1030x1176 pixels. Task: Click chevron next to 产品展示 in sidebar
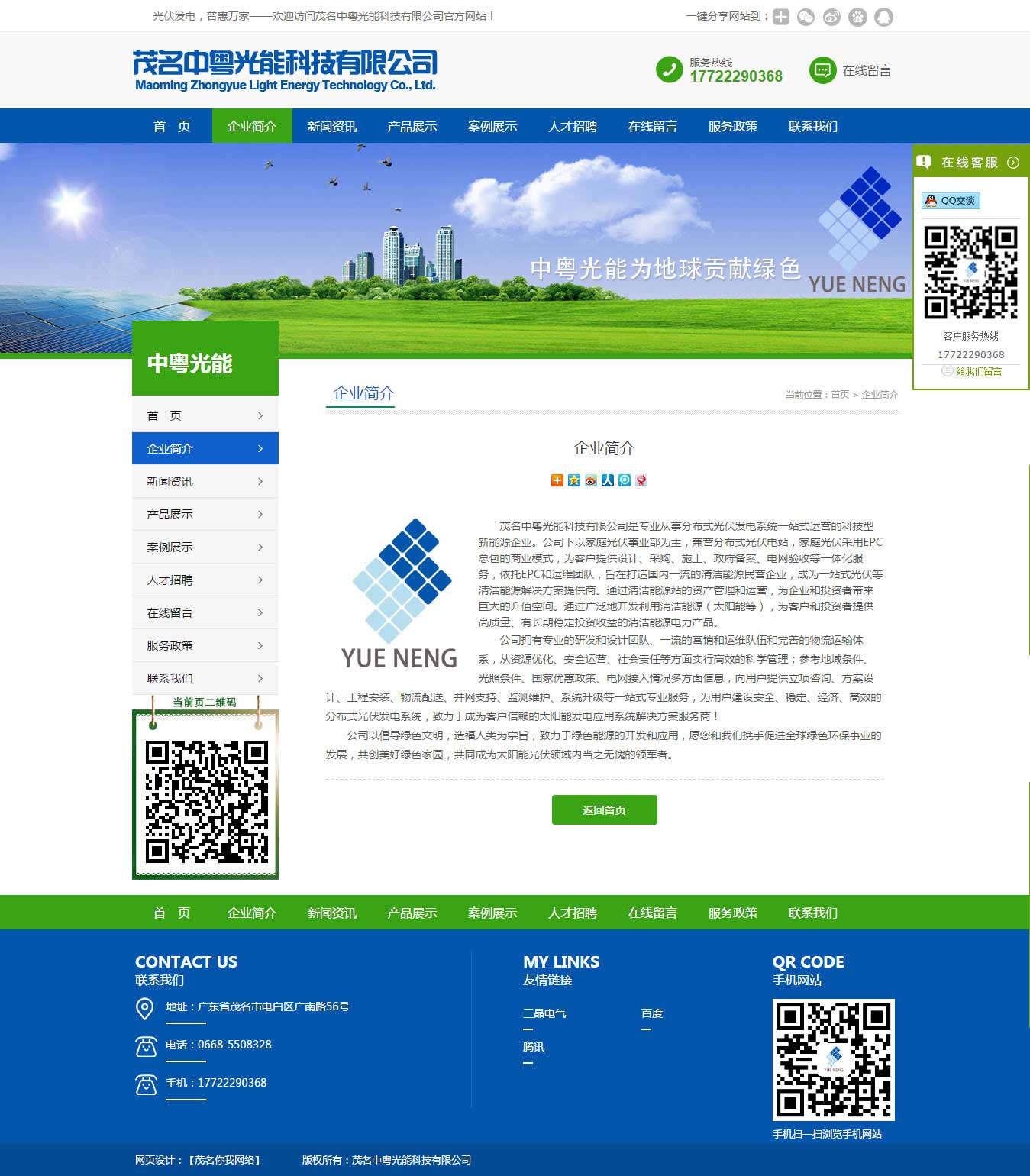coord(260,515)
